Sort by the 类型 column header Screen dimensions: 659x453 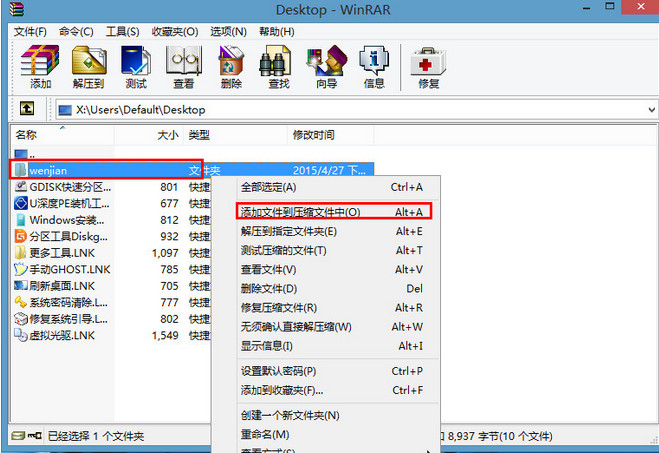coord(236,135)
